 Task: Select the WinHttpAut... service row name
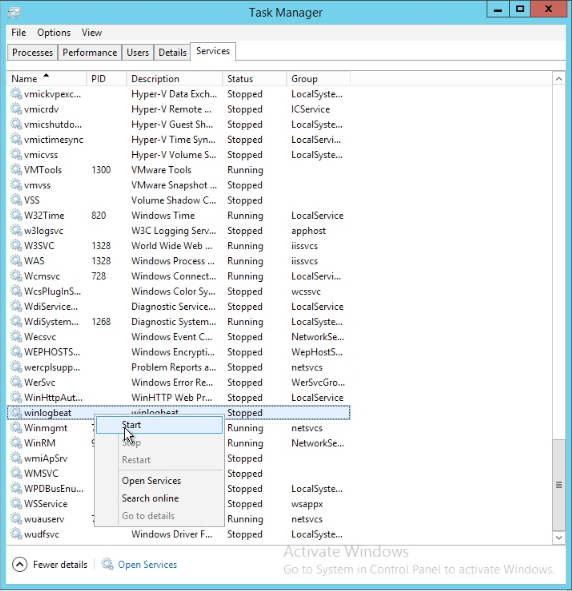click(53, 397)
